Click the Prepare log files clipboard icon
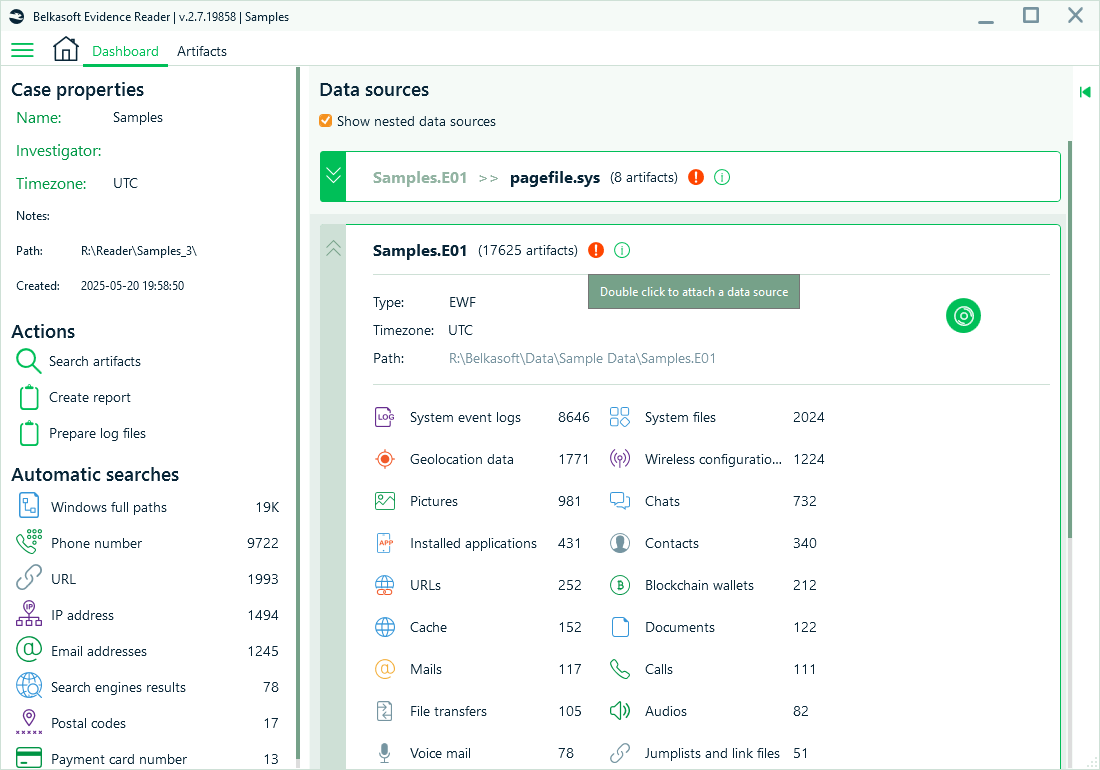 (x=29, y=433)
